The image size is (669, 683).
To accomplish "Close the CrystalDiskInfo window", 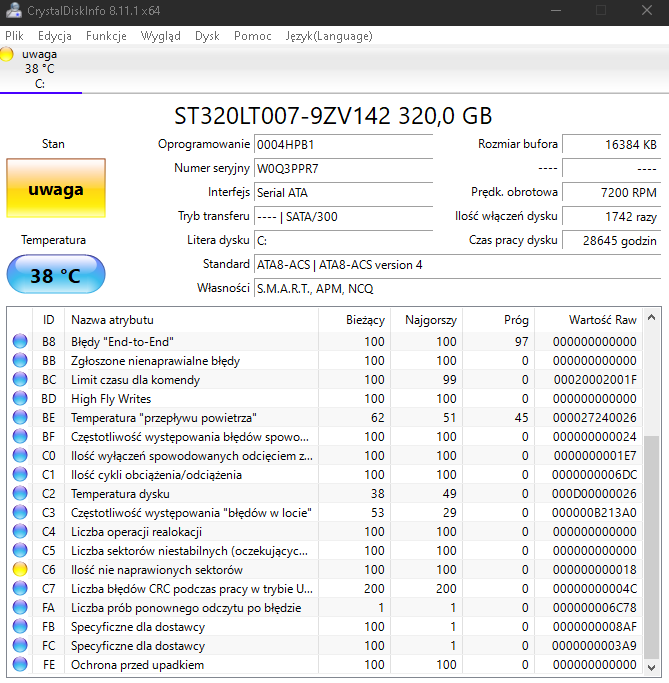I will tap(647, 10).
